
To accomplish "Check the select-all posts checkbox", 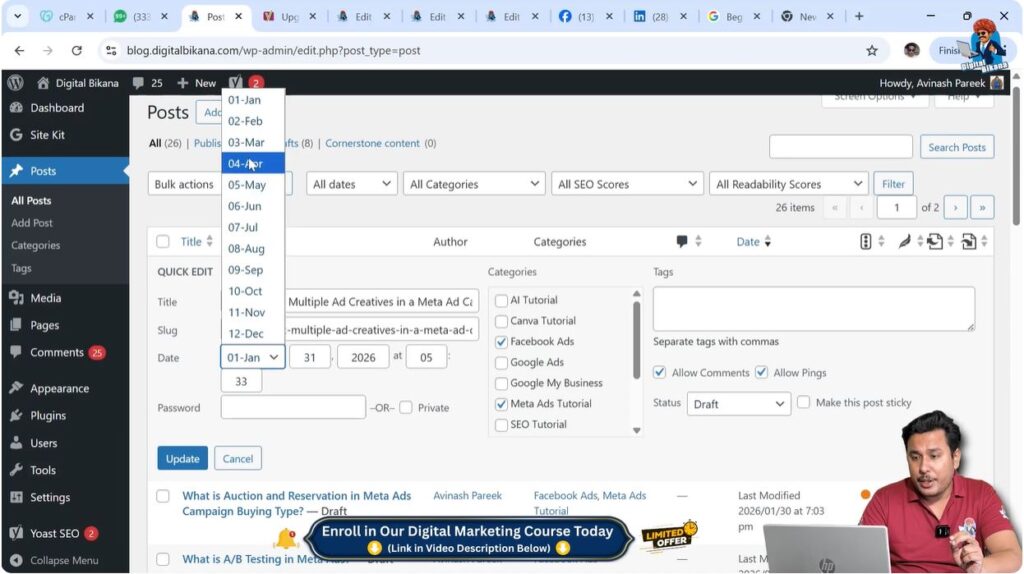I will 163,242.
